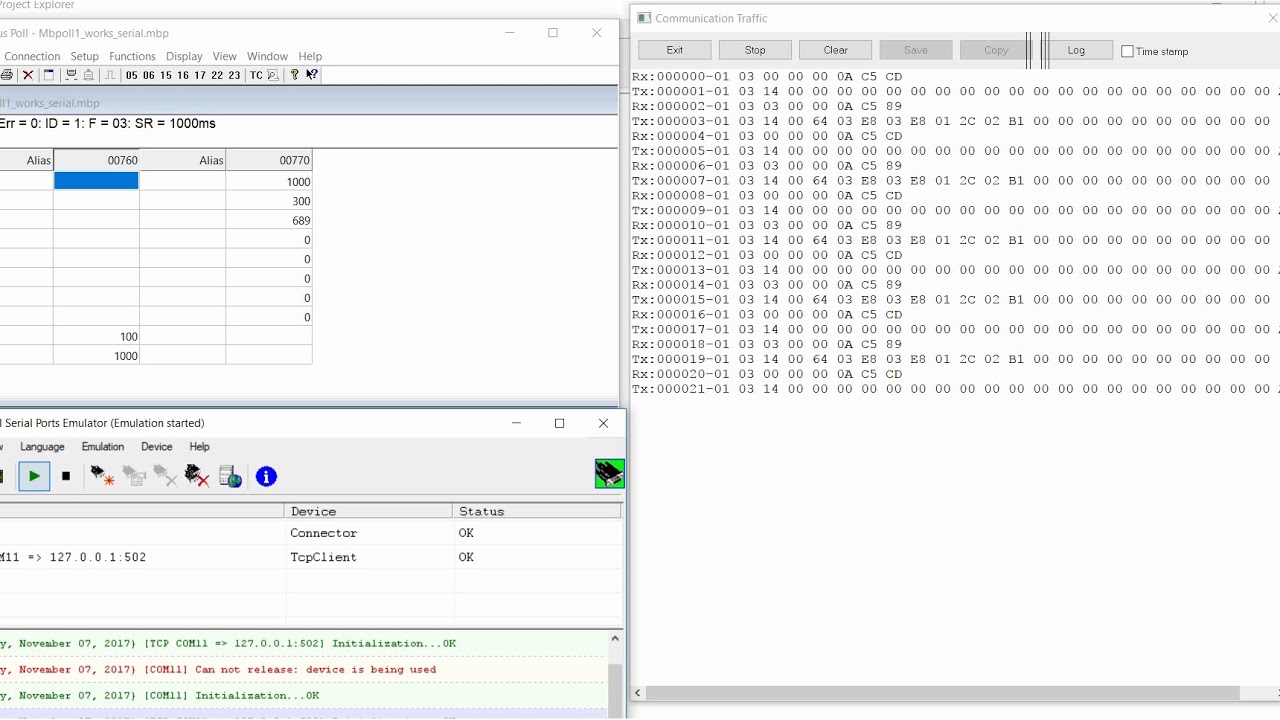Image resolution: width=1280 pixels, height=720 pixels.
Task: Click Exit button in Communication Traffic
Action: [x=675, y=50]
